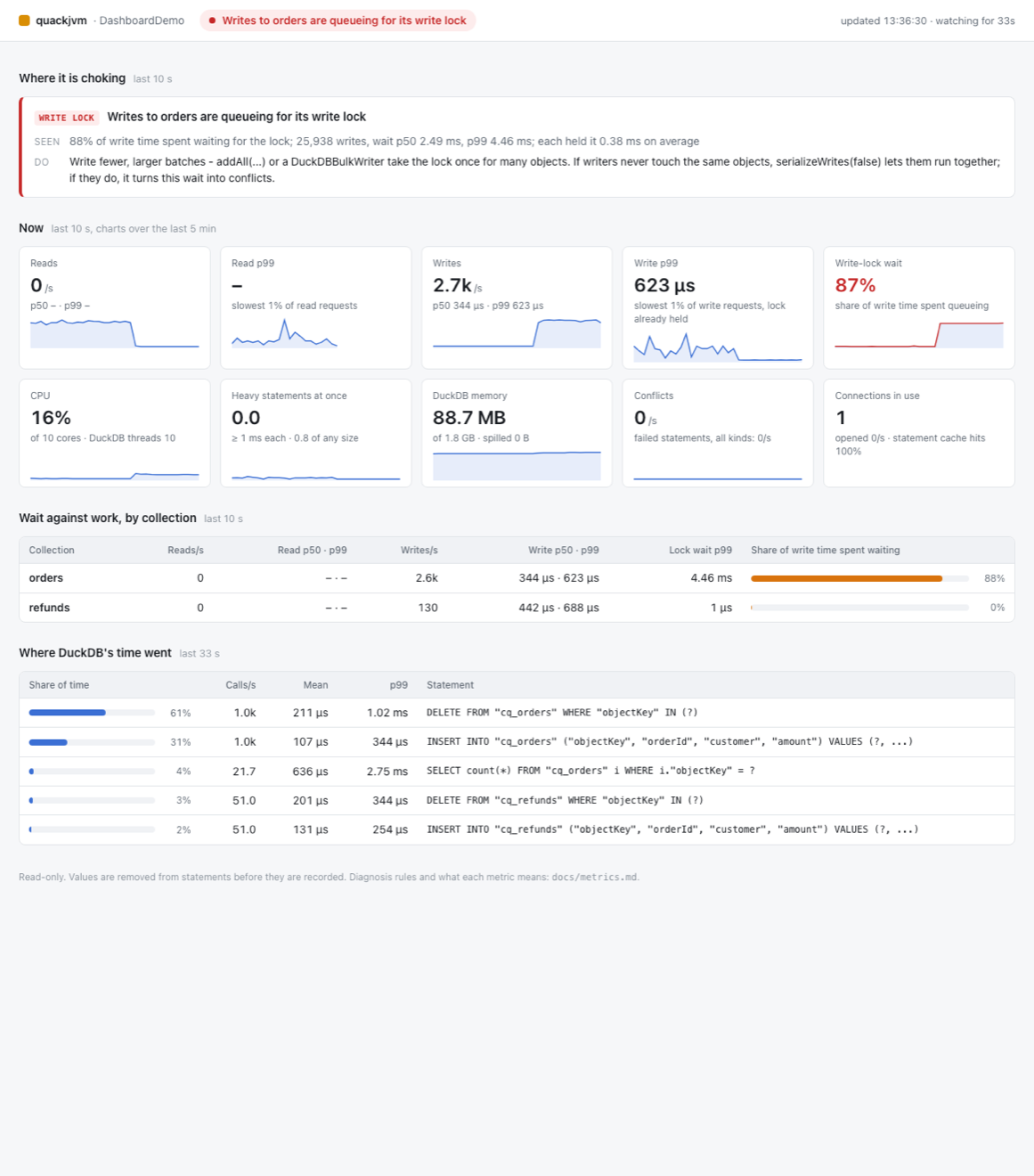Image resolution: width=1034 pixels, height=1176 pixels.
Task: Open the Read p99 metric card
Action: (x=315, y=307)
